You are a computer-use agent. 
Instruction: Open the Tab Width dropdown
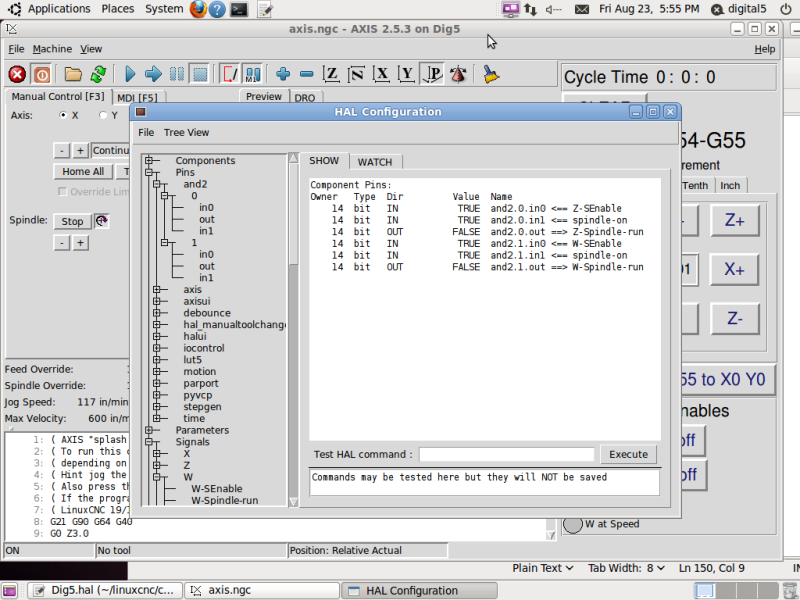point(626,568)
